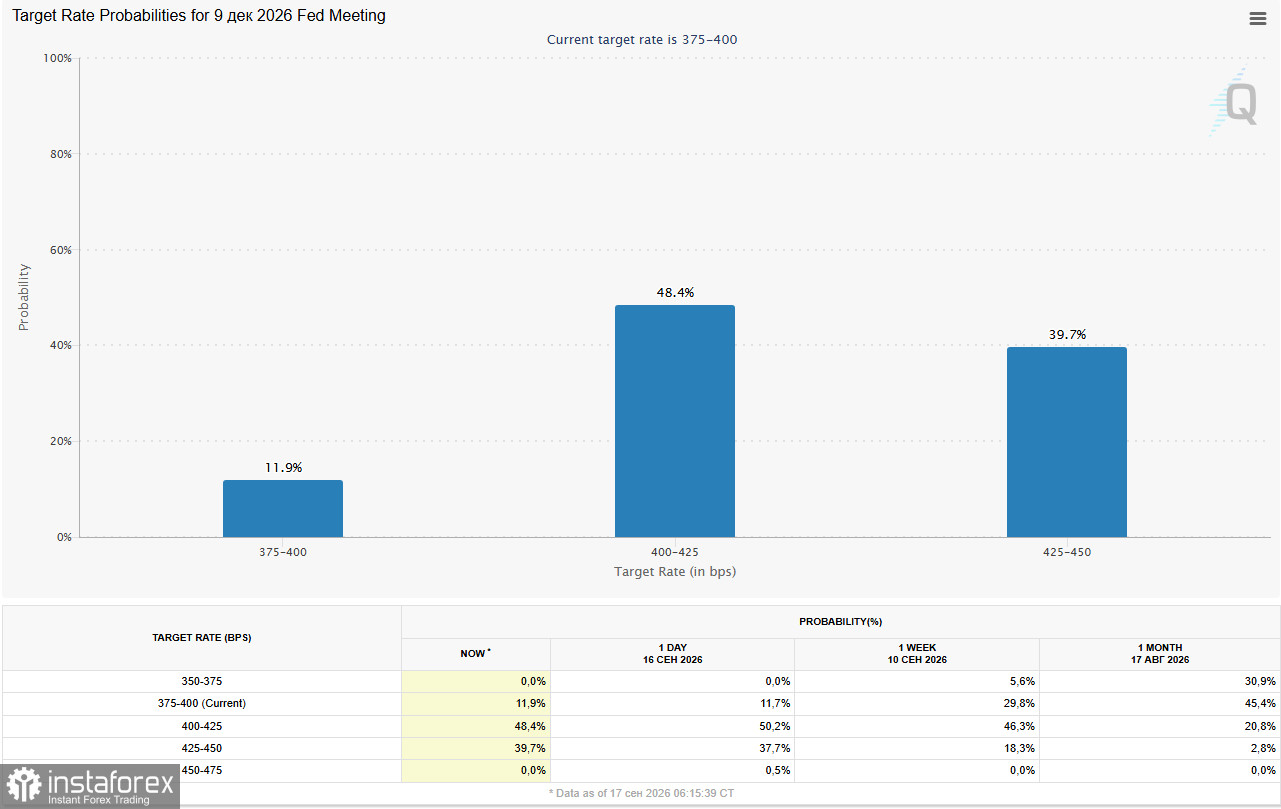The image size is (1281, 809).
Task: Click the 1 DAY value 11,7%
Action: click(x=775, y=703)
